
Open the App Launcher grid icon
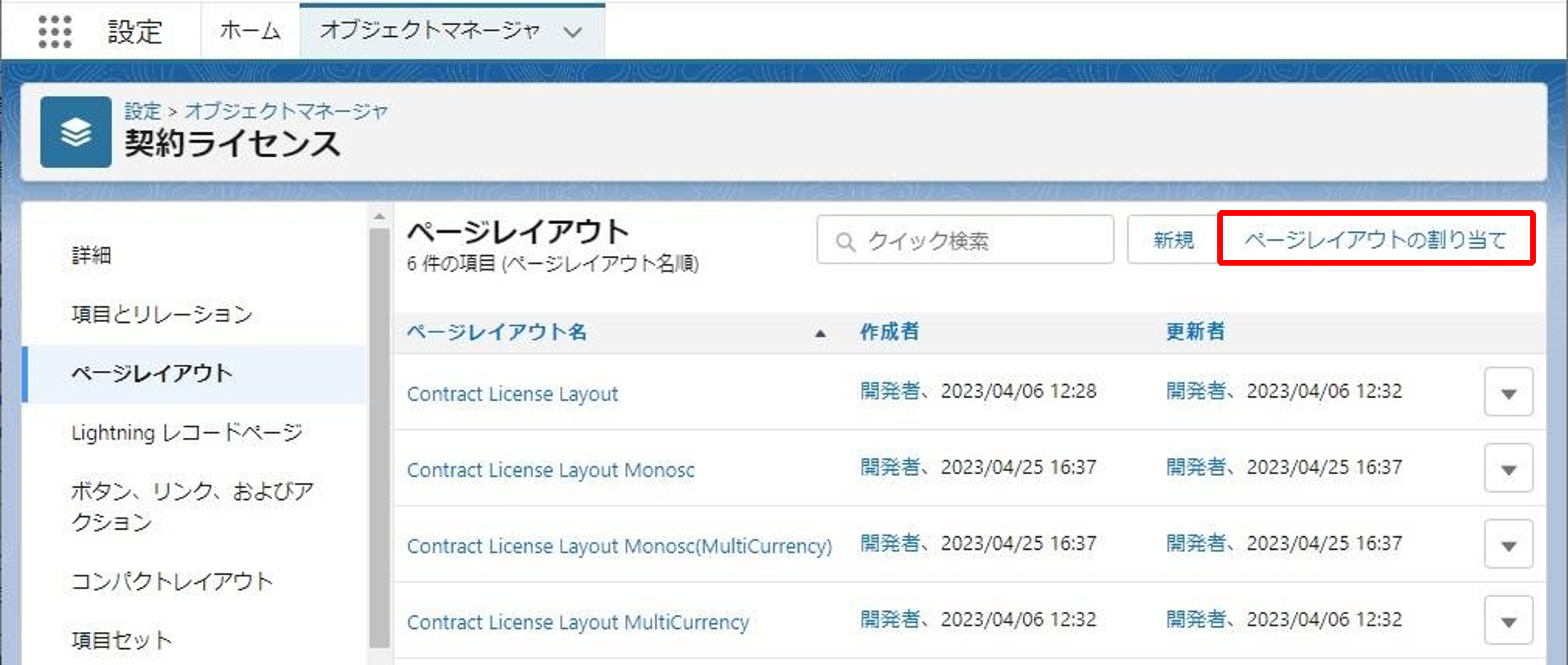pos(55,31)
